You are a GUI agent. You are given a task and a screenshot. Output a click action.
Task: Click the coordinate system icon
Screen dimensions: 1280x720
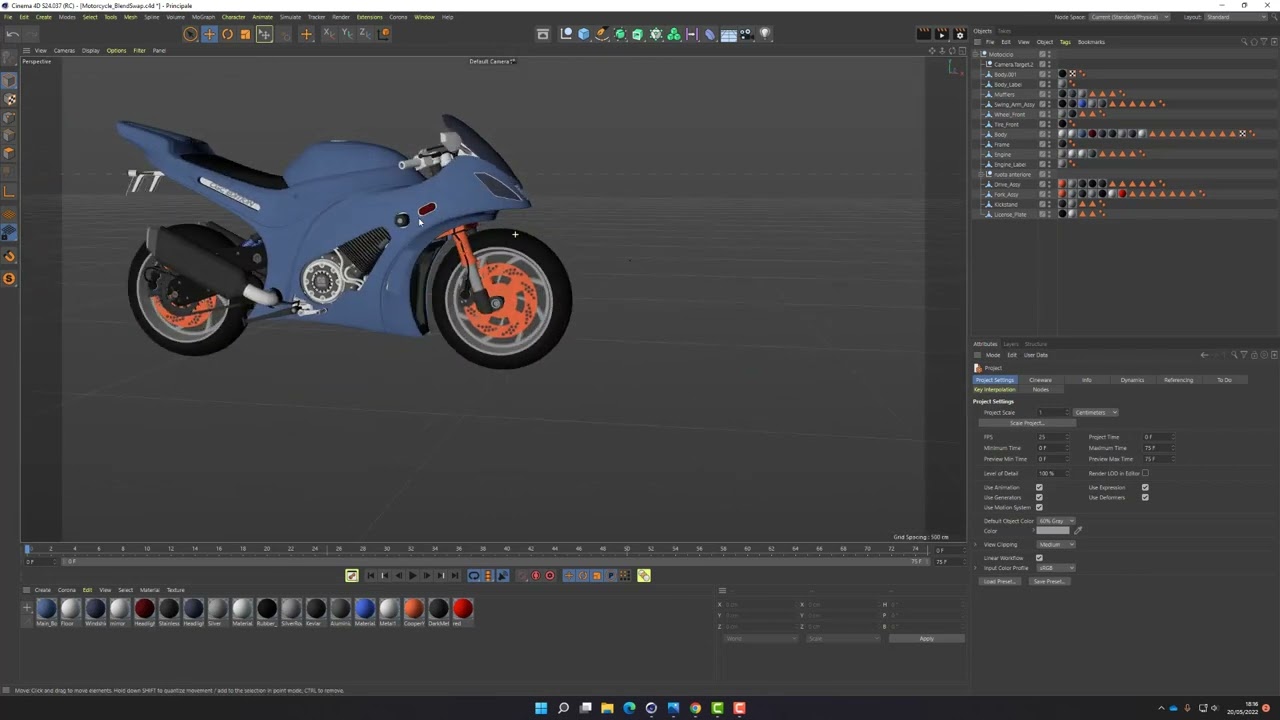point(385,34)
